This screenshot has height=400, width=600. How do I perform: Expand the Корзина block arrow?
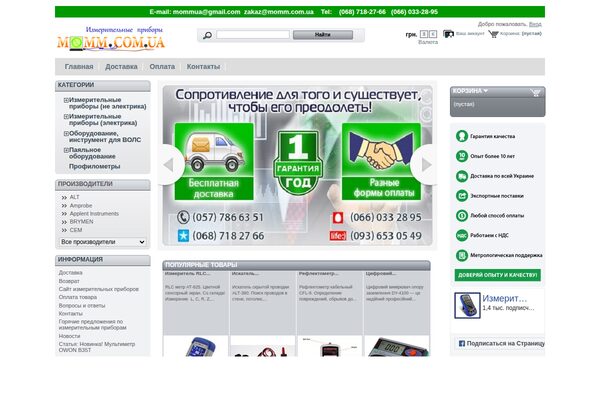(486, 91)
